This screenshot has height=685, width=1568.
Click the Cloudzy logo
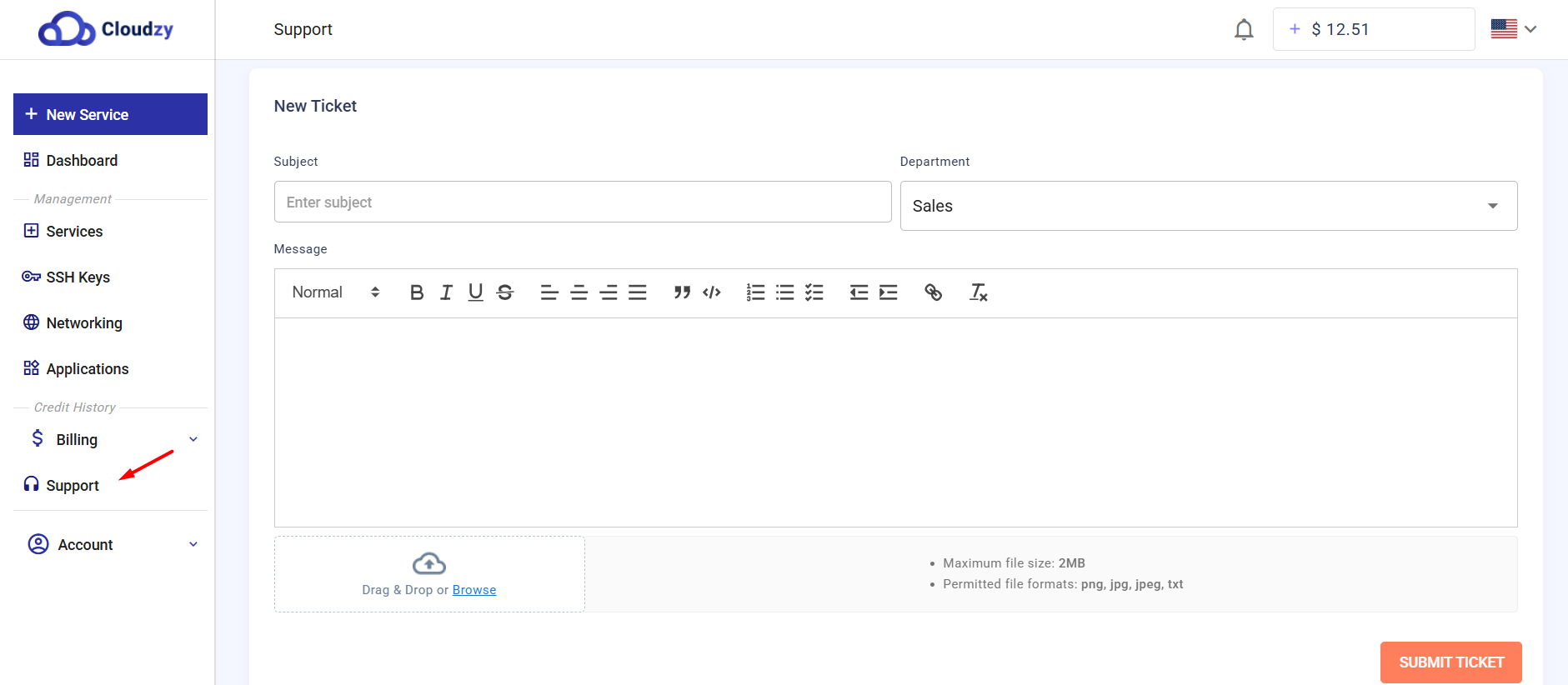point(106,29)
